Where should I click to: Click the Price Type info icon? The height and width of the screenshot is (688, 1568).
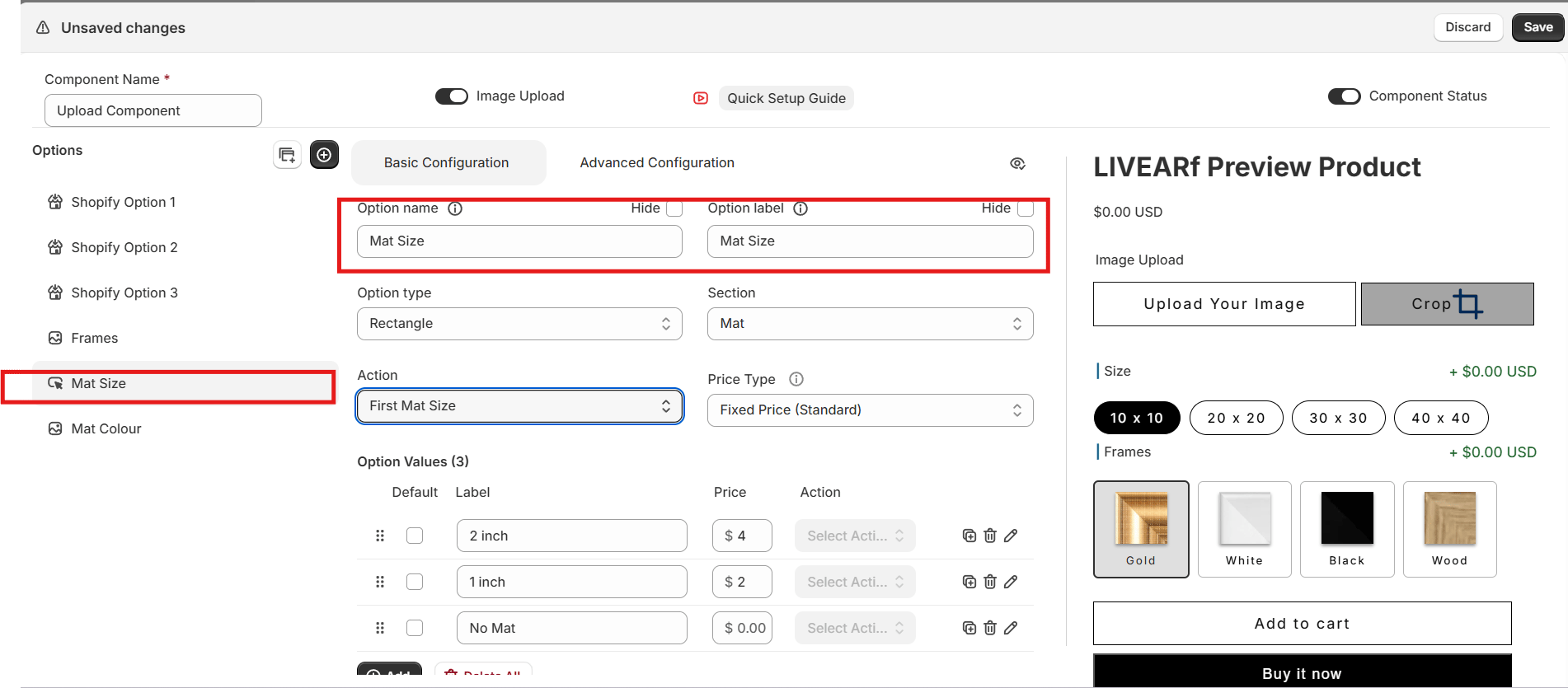click(x=796, y=379)
